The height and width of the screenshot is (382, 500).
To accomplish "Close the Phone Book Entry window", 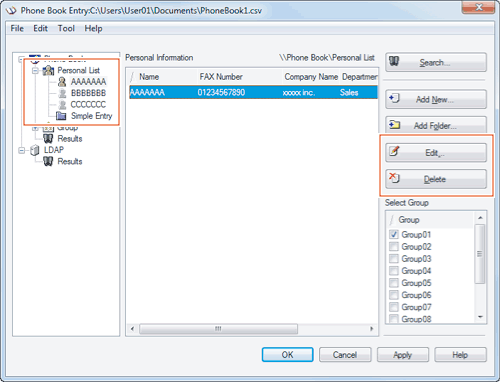I will point(478,7).
